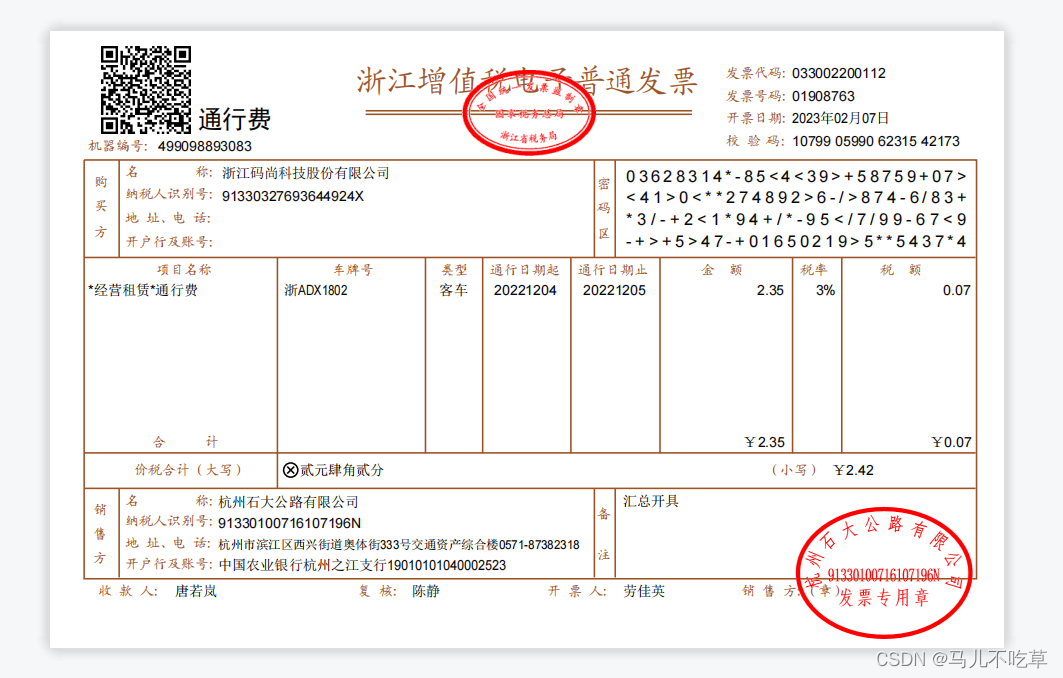Viewport: 1063px width, 678px height.
Task: Select invoice number 01908763
Action: tap(823, 96)
